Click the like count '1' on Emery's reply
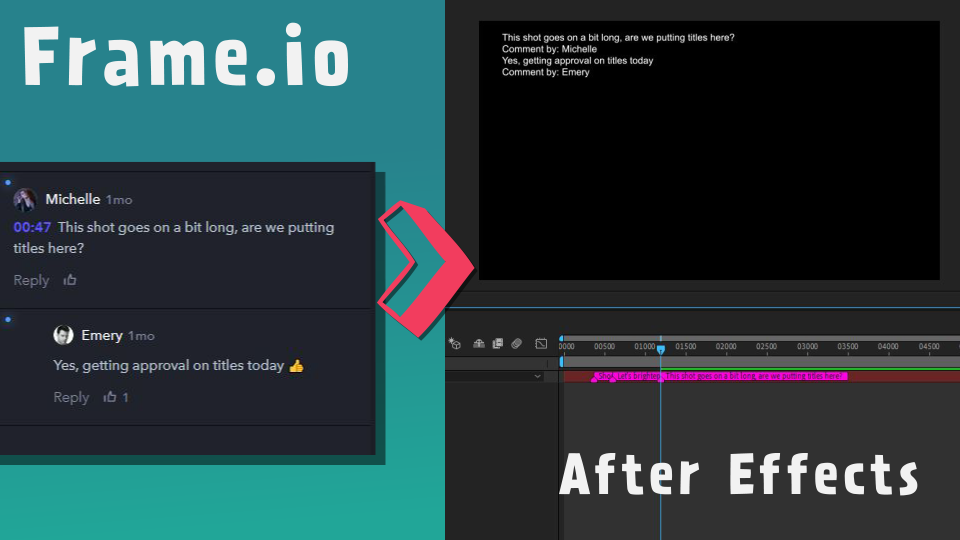The width and height of the screenshot is (960, 540). [x=126, y=397]
